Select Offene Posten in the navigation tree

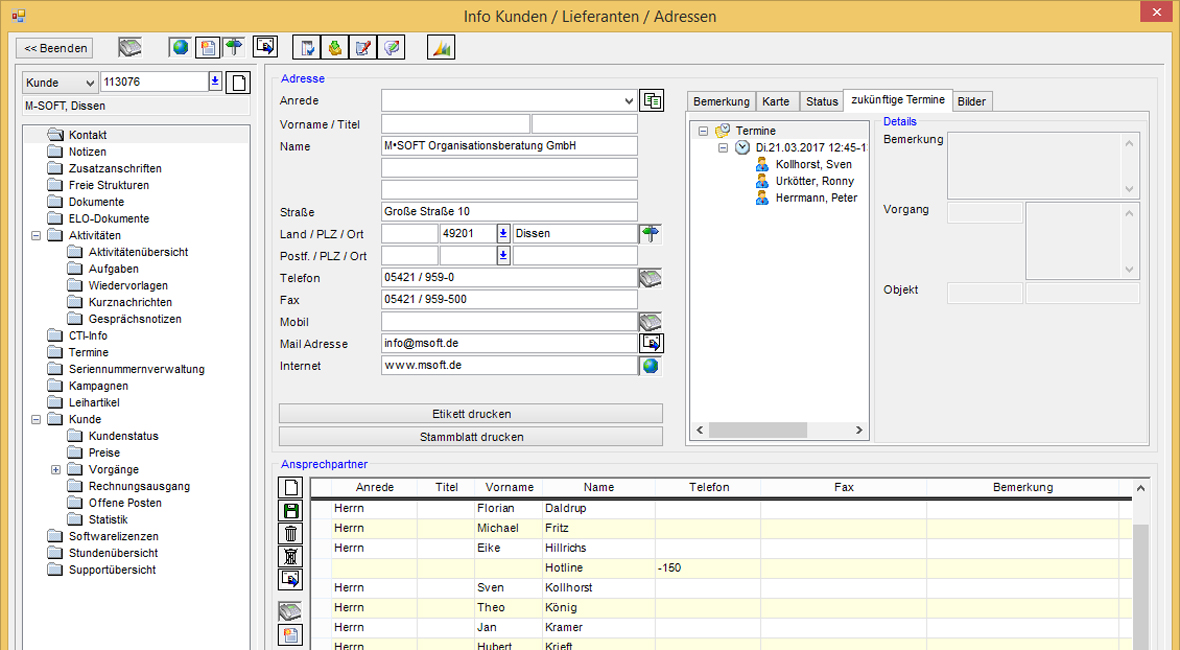[124, 503]
